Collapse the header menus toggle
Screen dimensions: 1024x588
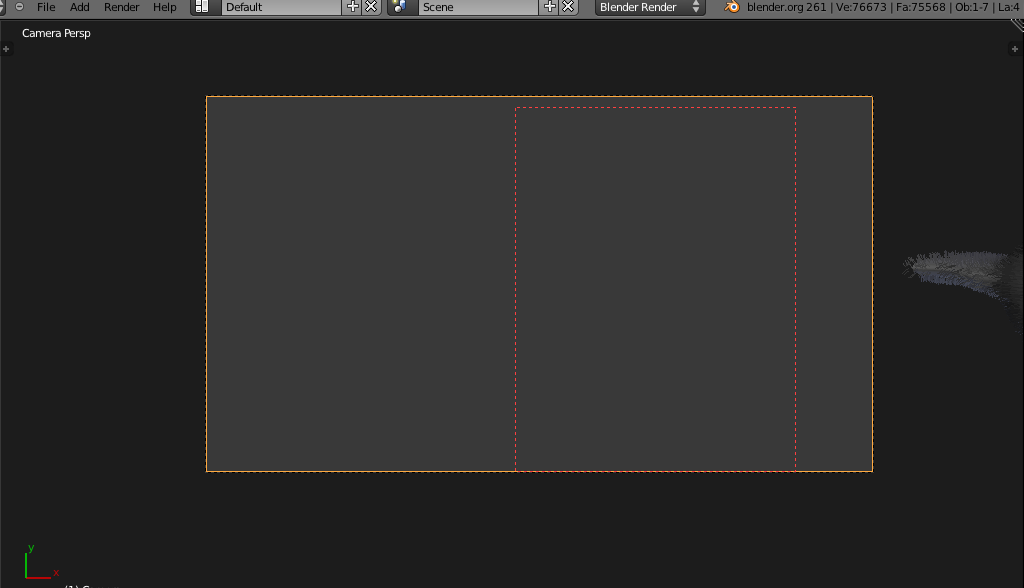tap(20, 7)
